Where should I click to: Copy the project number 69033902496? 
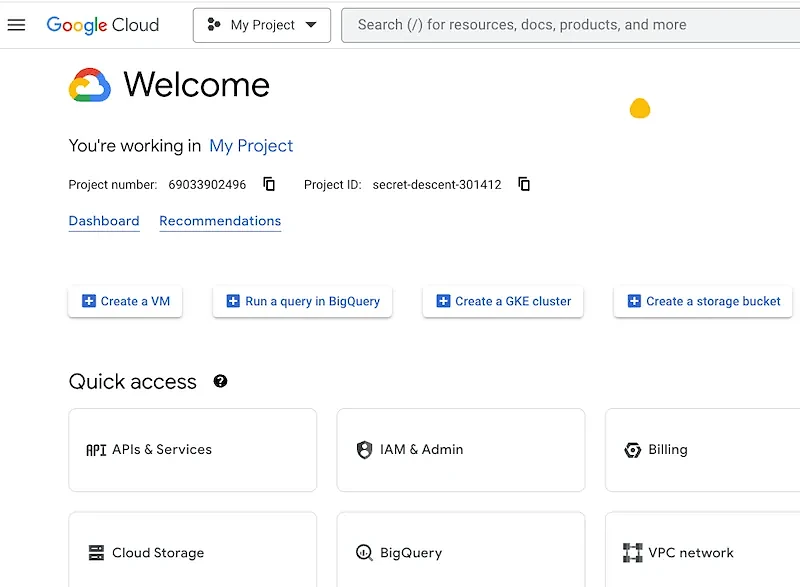[269, 184]
